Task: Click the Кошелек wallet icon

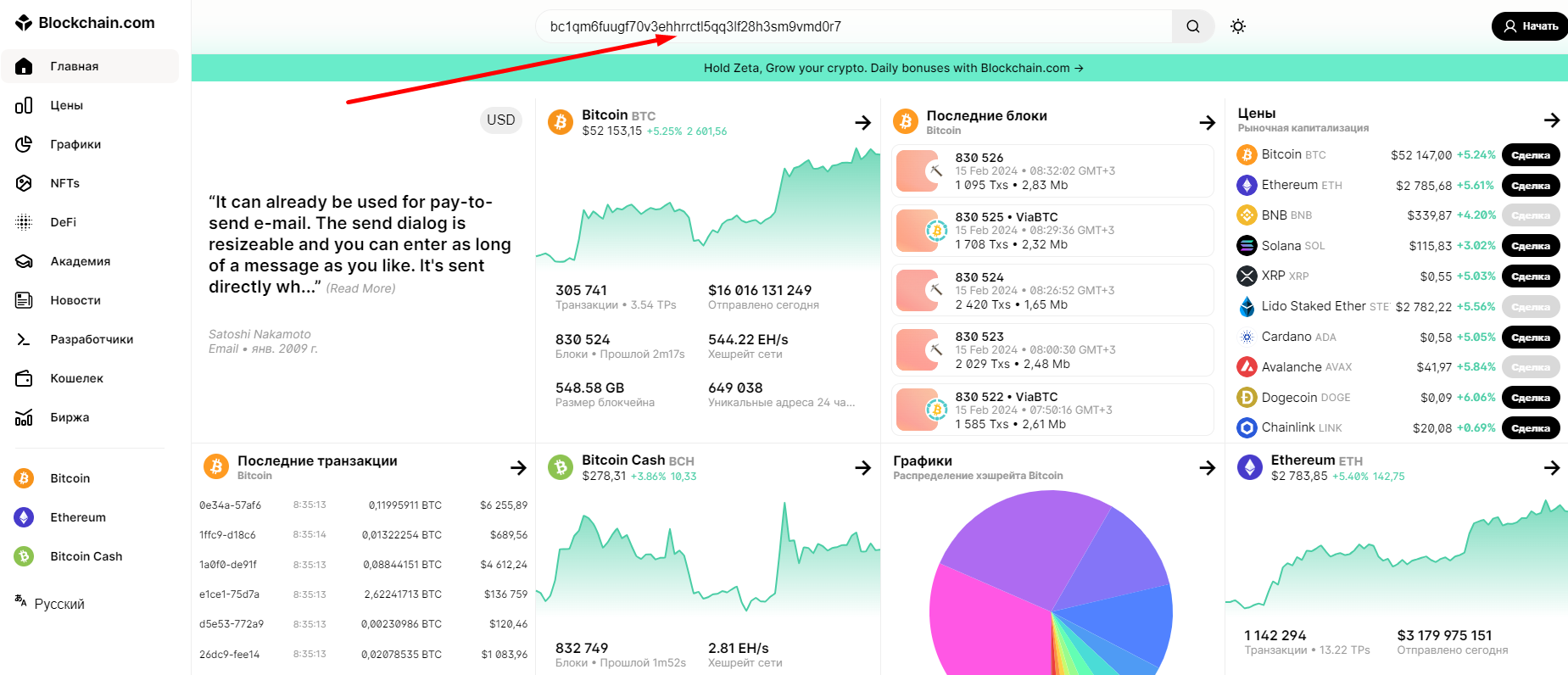Action: [24, 378]
